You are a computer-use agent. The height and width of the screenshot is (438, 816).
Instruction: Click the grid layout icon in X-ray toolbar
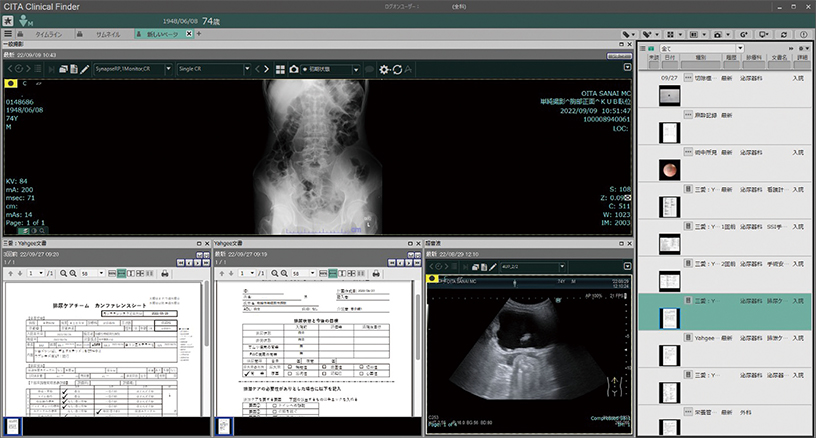tap(279, 69)
